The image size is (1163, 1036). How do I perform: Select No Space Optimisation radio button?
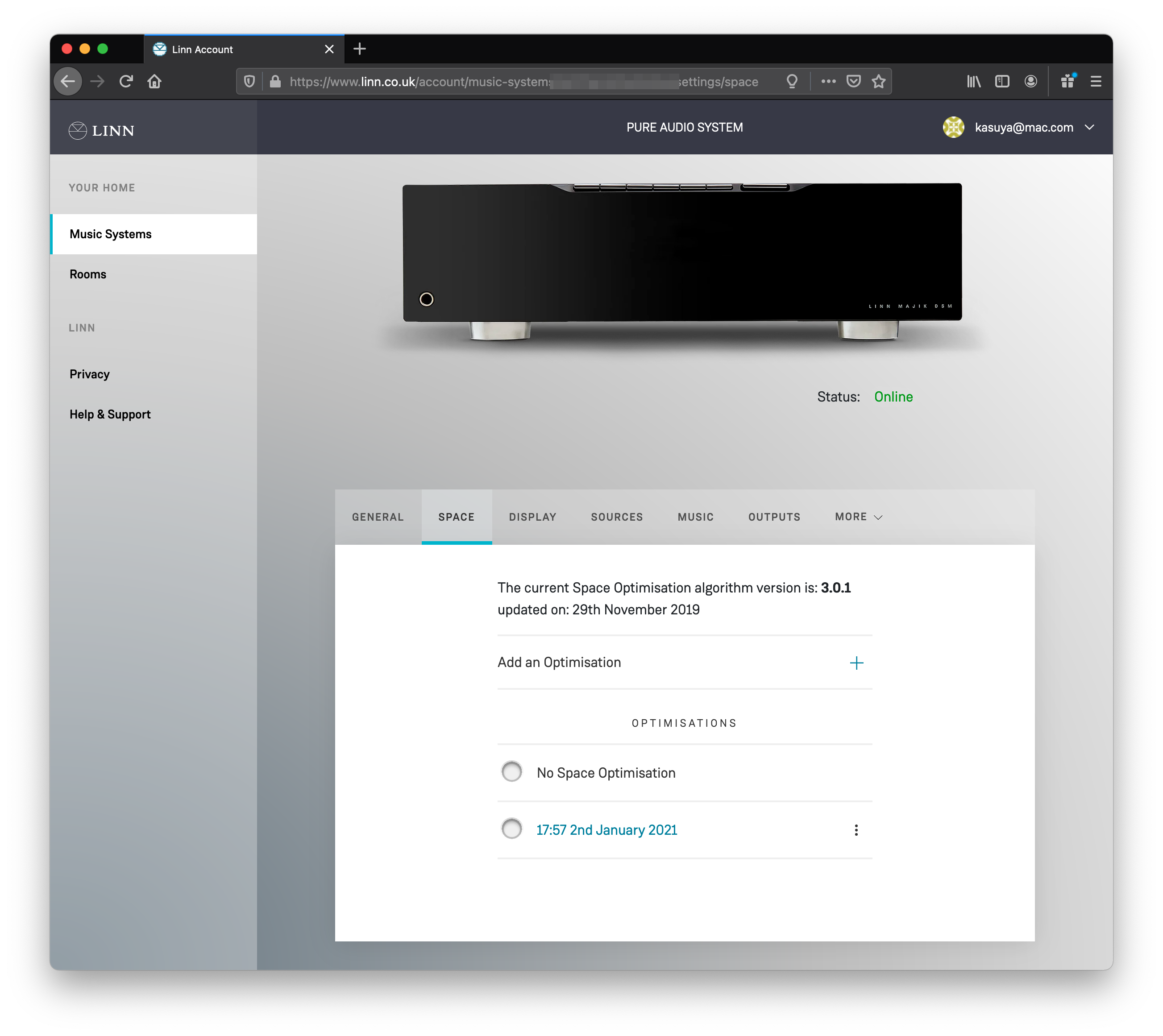511,772
